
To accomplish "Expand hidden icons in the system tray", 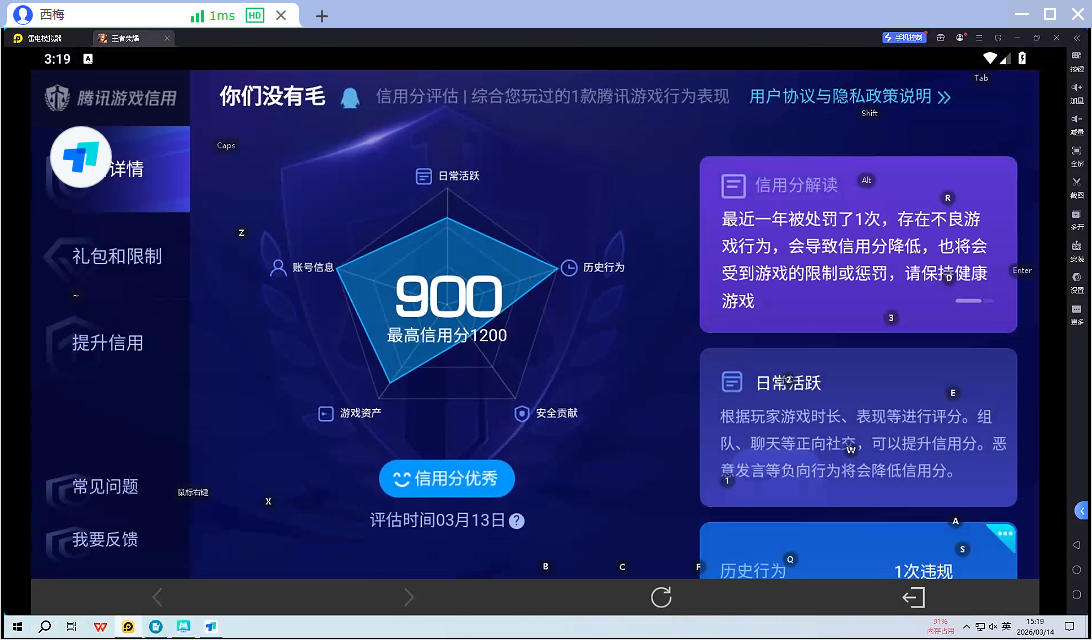I will (x=967, y=628).
